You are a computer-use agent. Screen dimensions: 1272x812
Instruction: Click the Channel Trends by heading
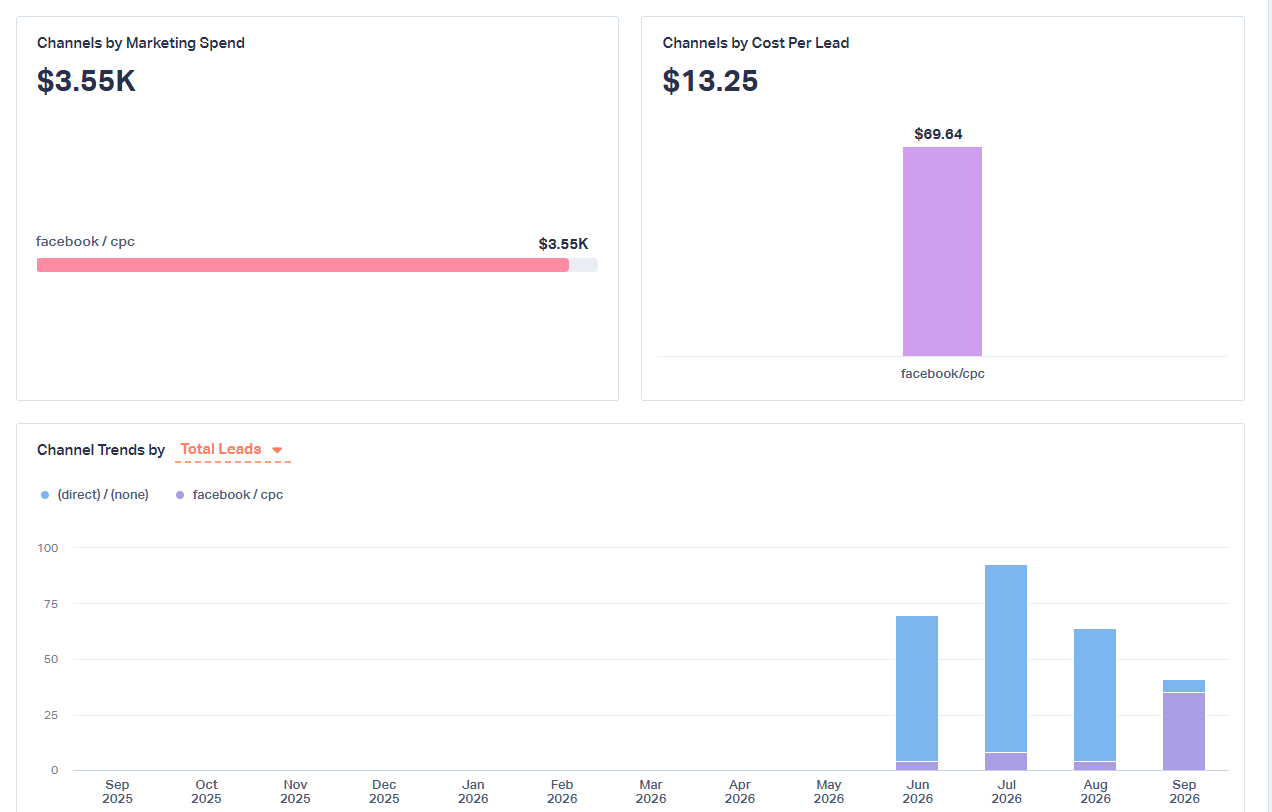101,450
